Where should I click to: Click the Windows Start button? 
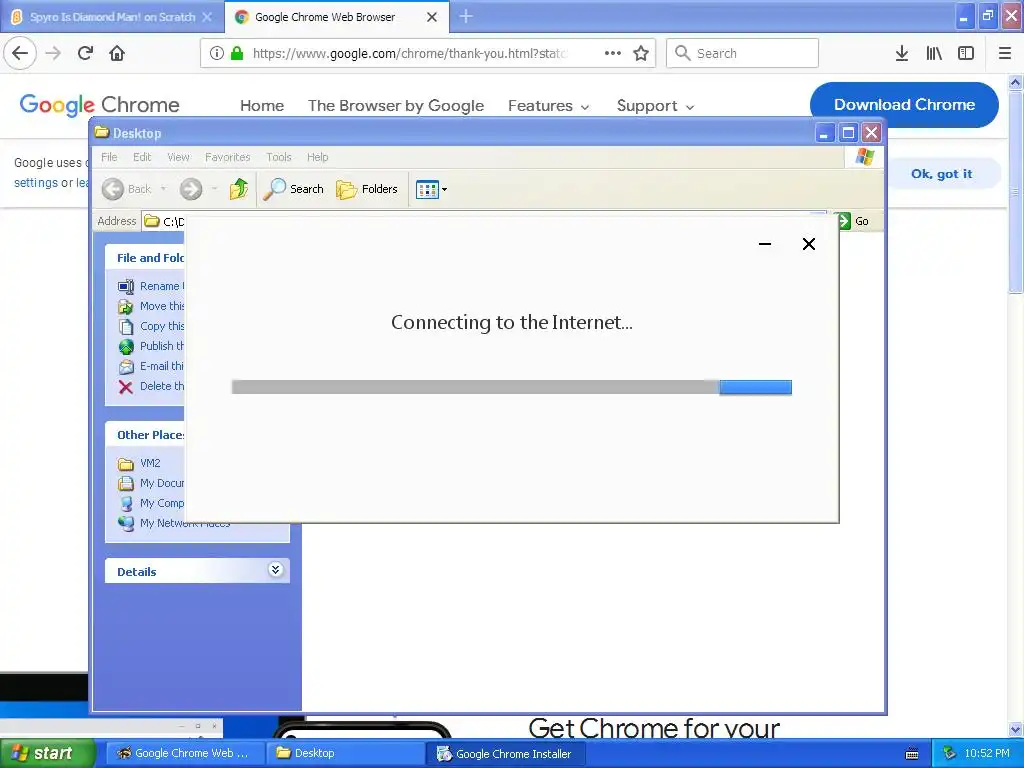[47, 753]
